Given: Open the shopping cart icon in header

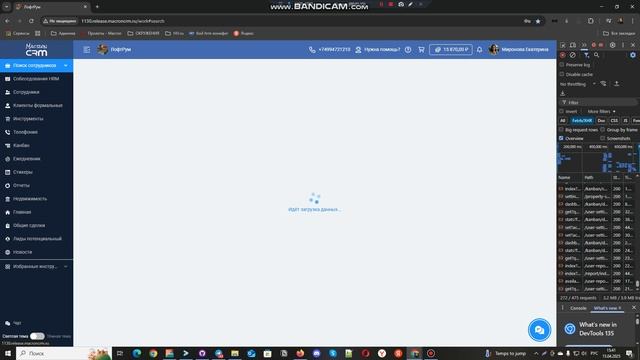Looking at the screenshot, I should [421, 49].
